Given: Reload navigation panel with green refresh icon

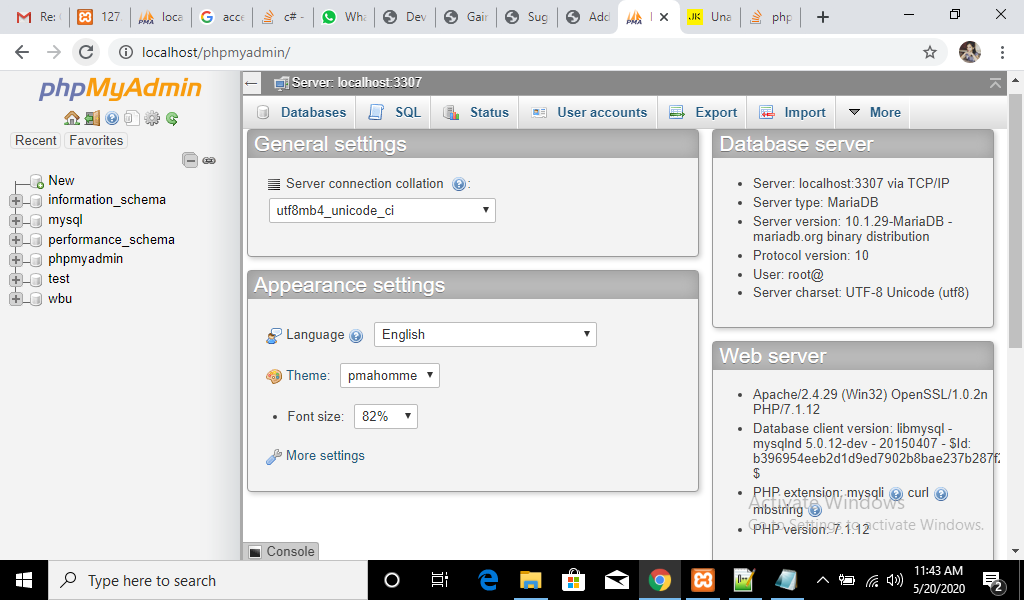Looking at the screenshot, I should point(172,118).
